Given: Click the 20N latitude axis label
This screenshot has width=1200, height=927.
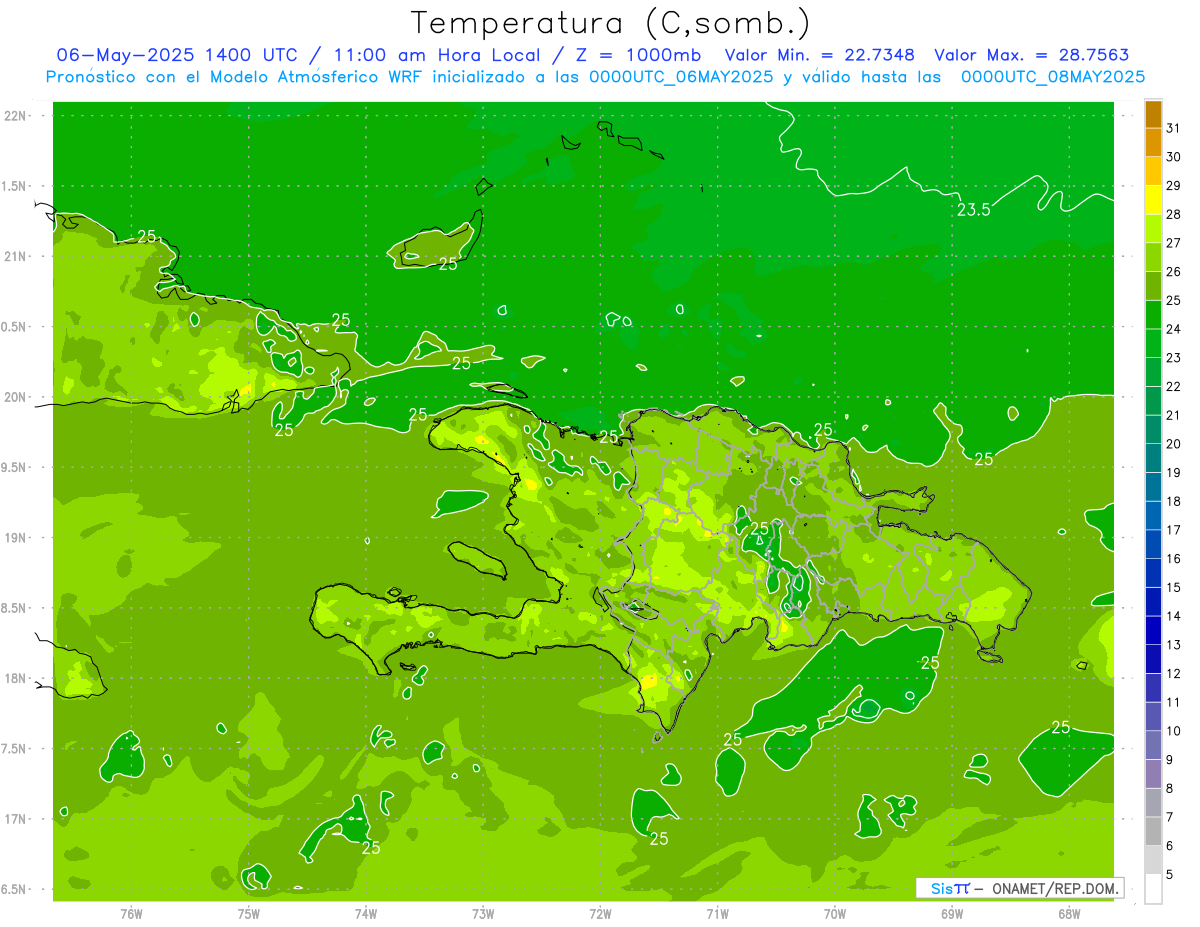Looking at the screenshot, I should point(15,397).
